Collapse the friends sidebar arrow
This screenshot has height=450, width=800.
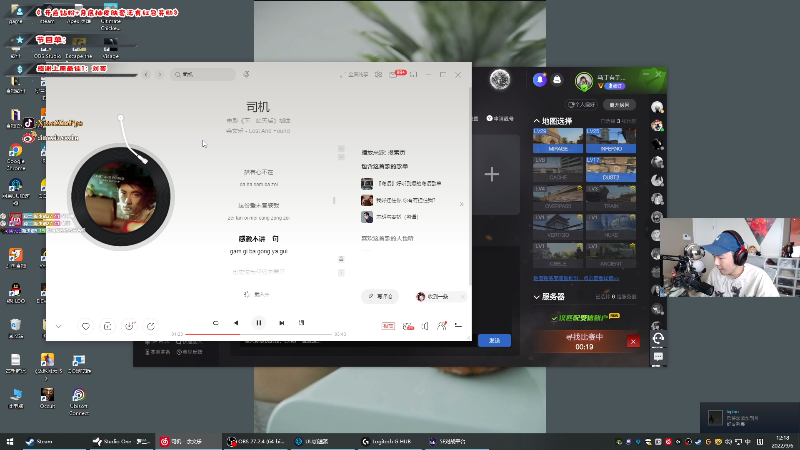pos(647,230)
